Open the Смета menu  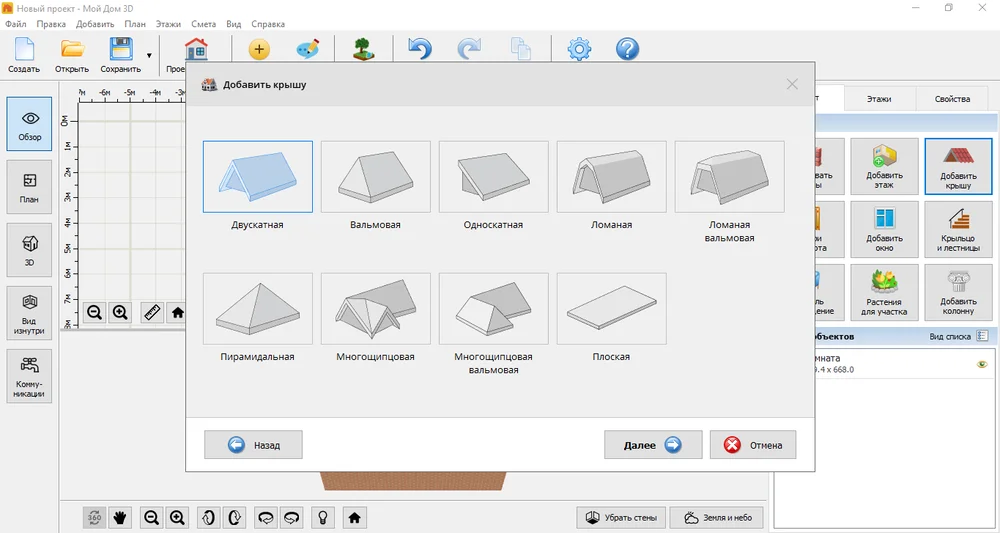pos(203,24)
